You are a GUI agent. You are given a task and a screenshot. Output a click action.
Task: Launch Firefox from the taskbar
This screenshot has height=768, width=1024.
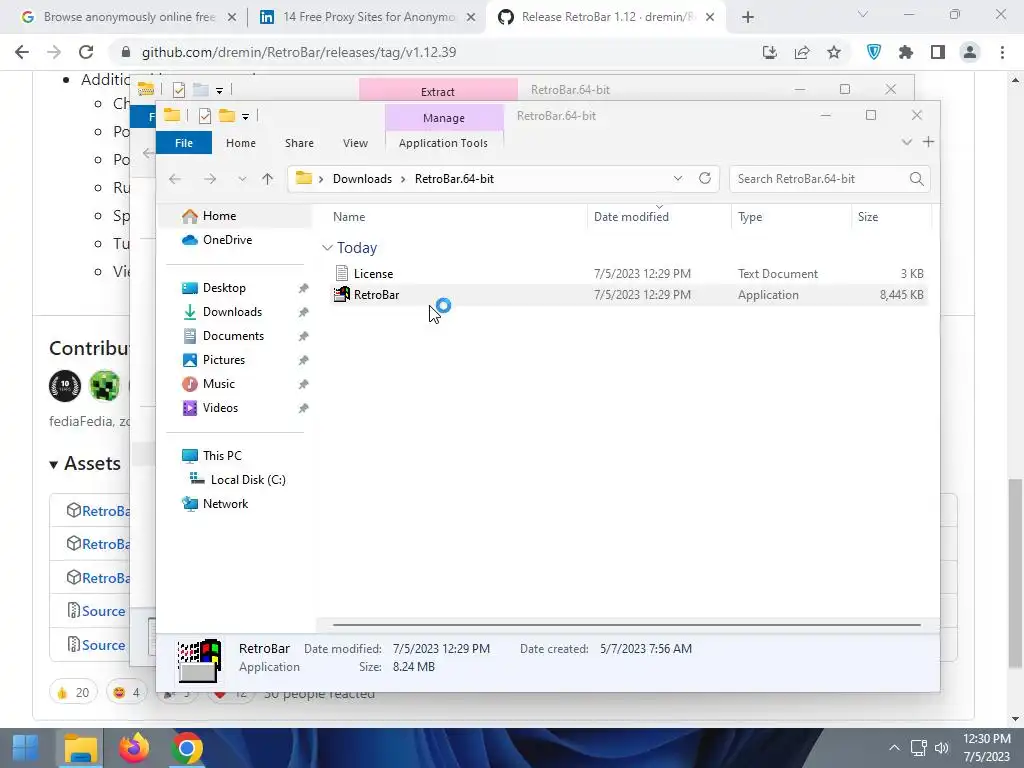pyautogui.click(x=134, y=748)
